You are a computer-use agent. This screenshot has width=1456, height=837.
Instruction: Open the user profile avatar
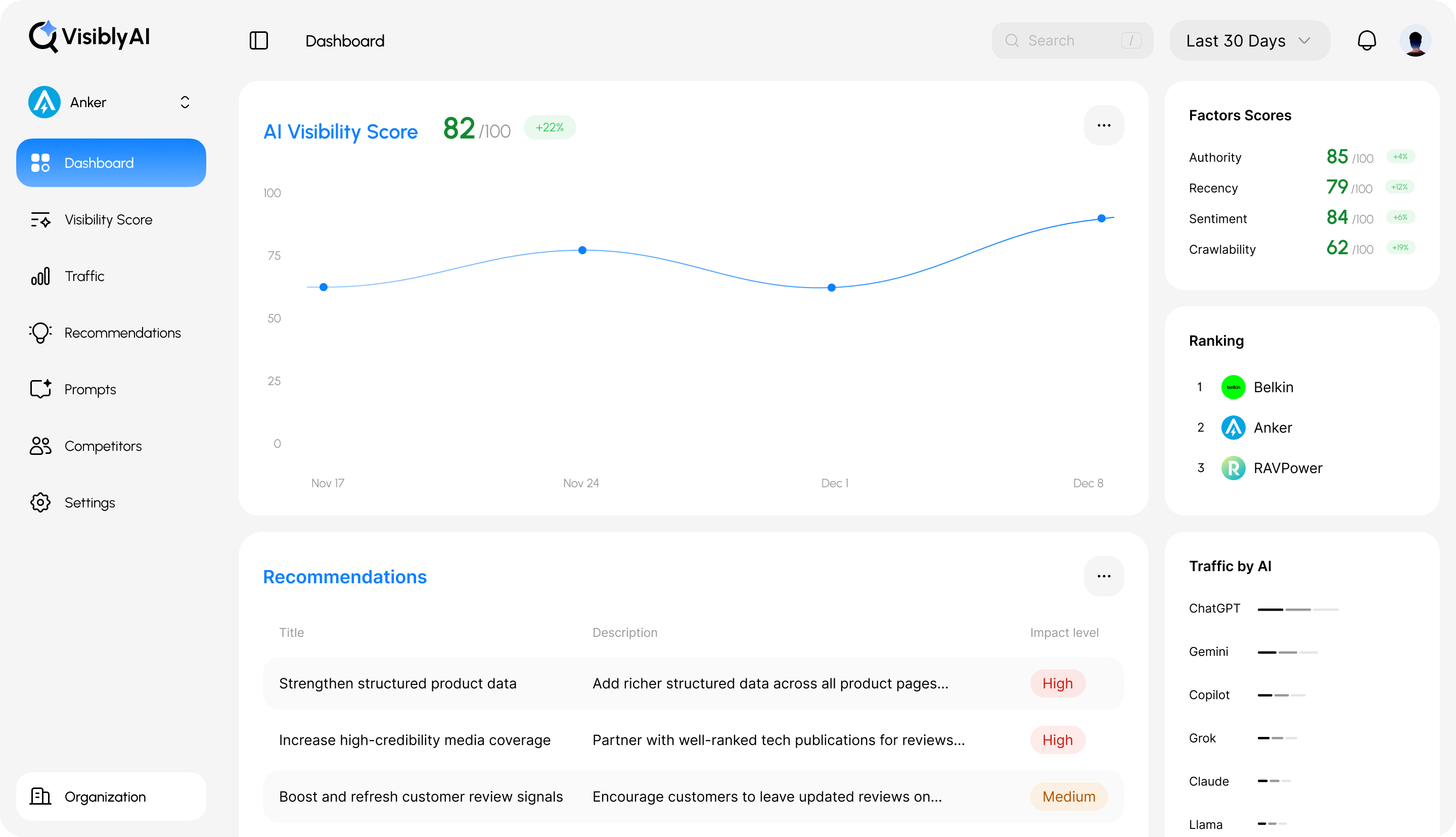(1416, 40)
